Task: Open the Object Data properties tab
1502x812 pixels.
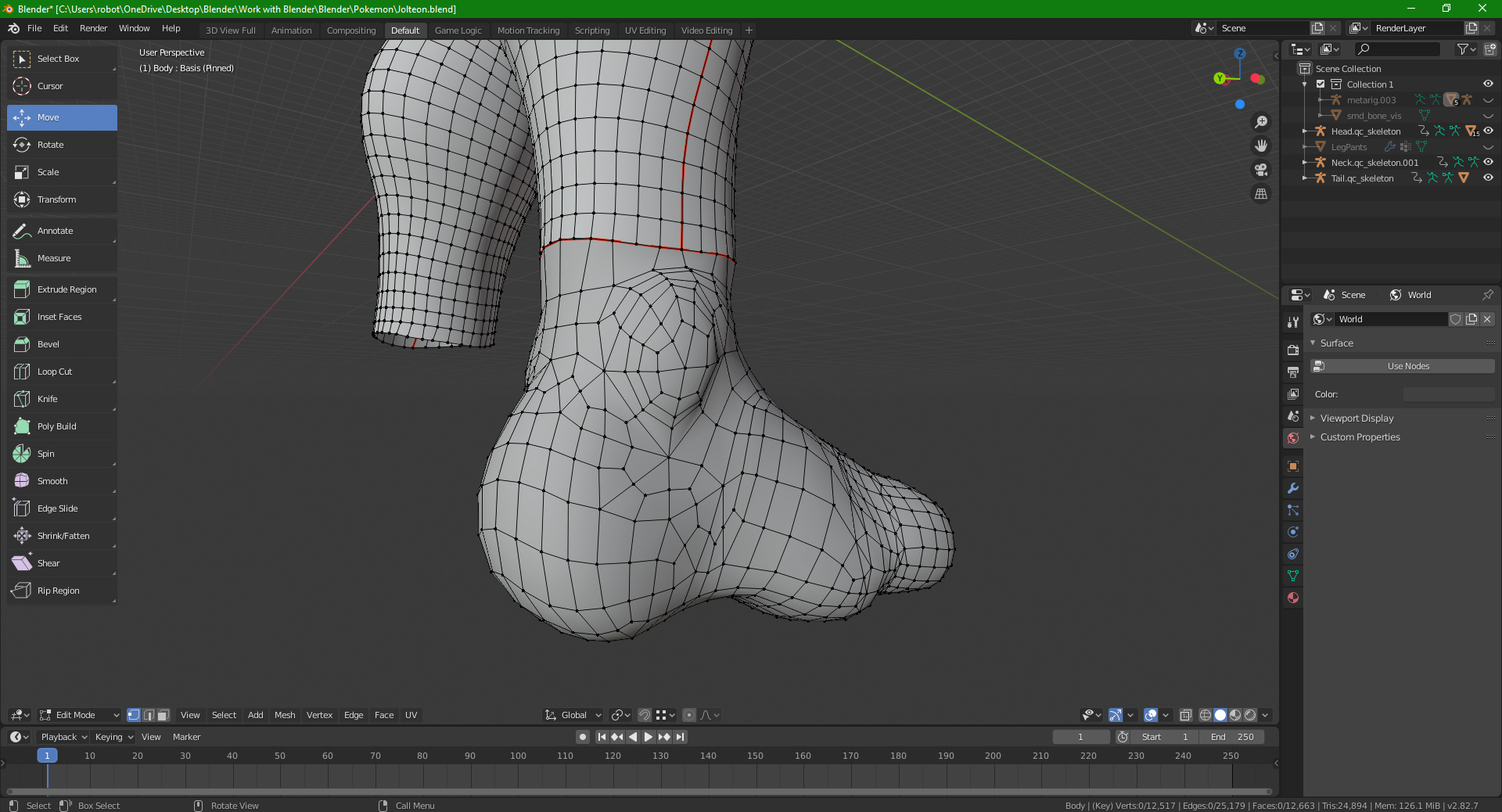Action: pyautogui.click(x=1293, y=576)
